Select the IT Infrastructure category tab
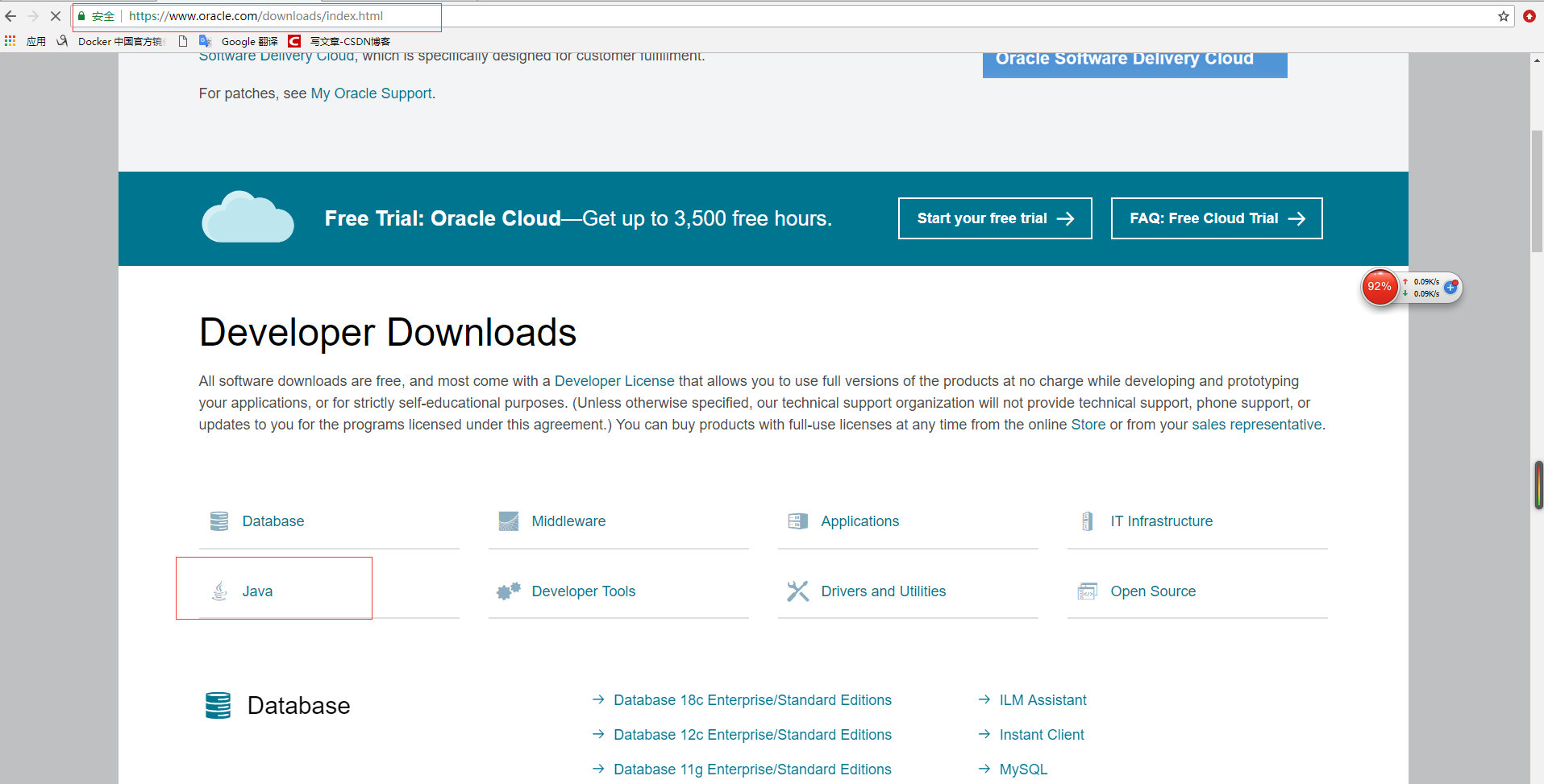The image size is (1544, 784). pyautogui.click(x=1197, y=521)
